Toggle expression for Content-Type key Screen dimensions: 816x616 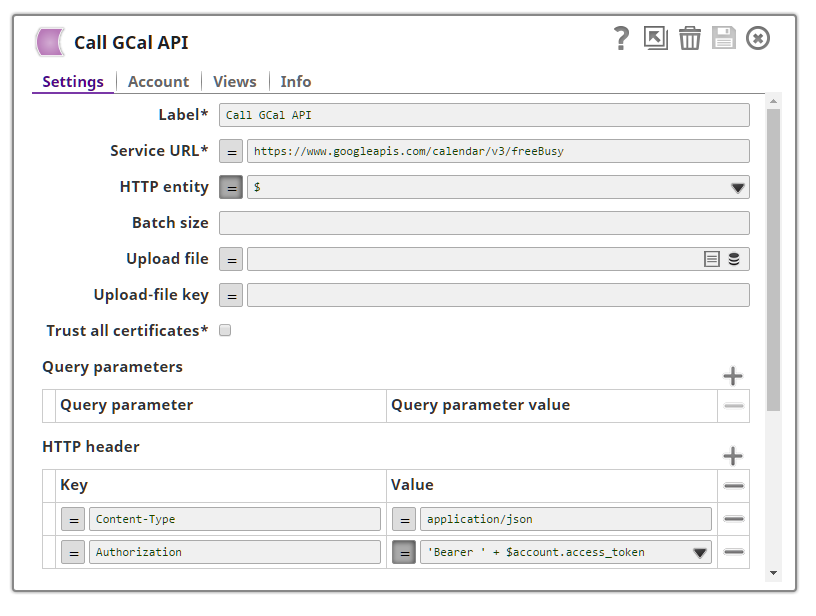[x=73, y=519]
